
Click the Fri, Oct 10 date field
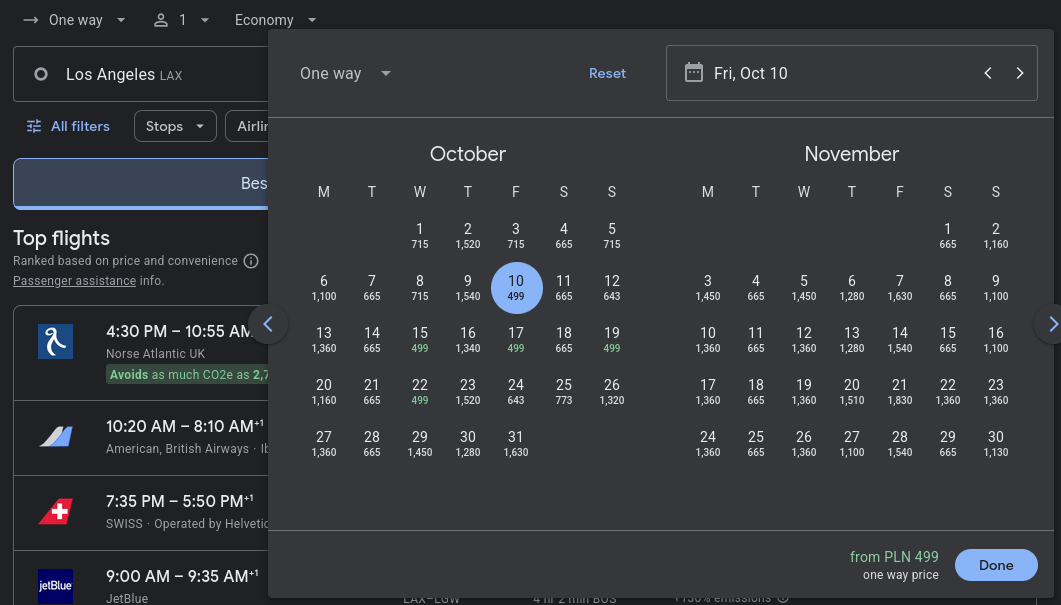coord(851,73)
